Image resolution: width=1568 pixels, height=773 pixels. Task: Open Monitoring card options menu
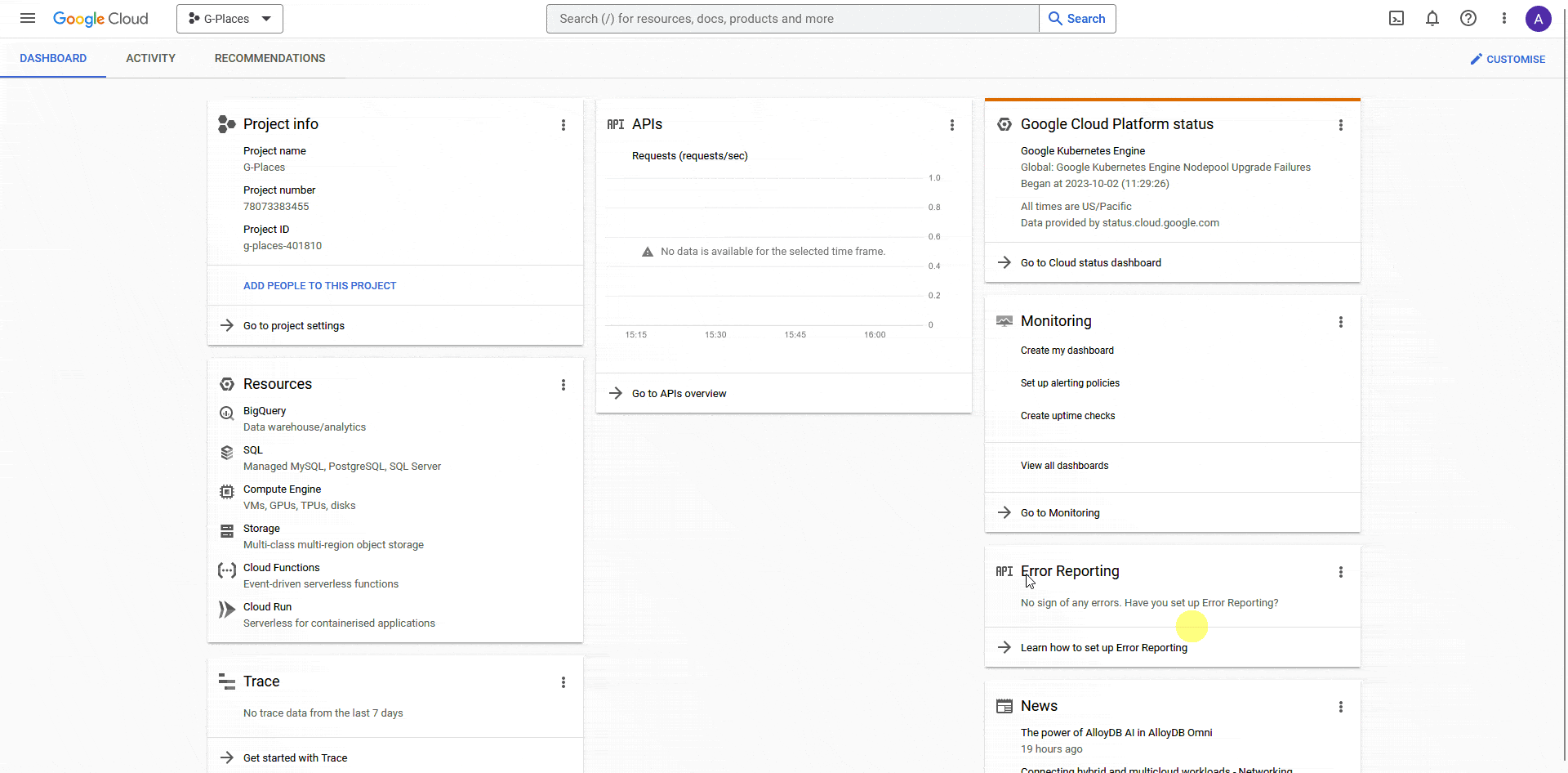point(1341,322)
